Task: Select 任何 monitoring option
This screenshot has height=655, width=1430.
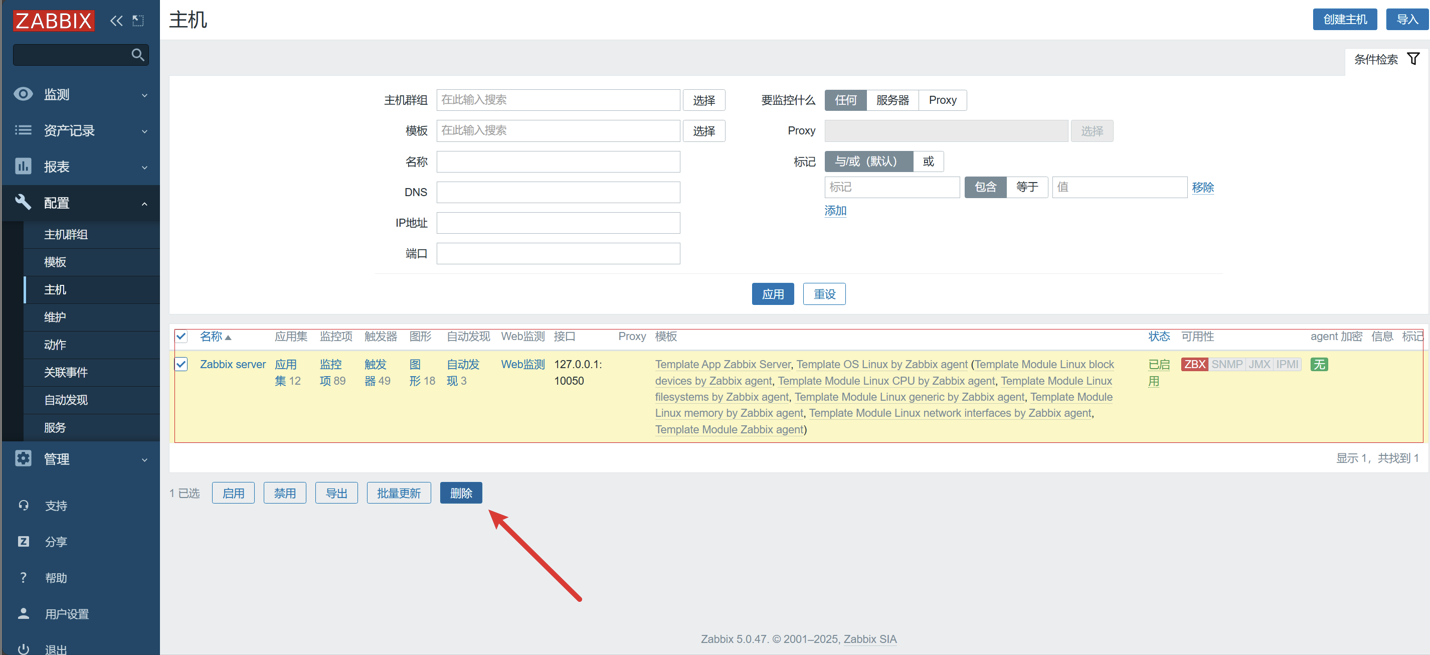Action: [x=846, y=100]
